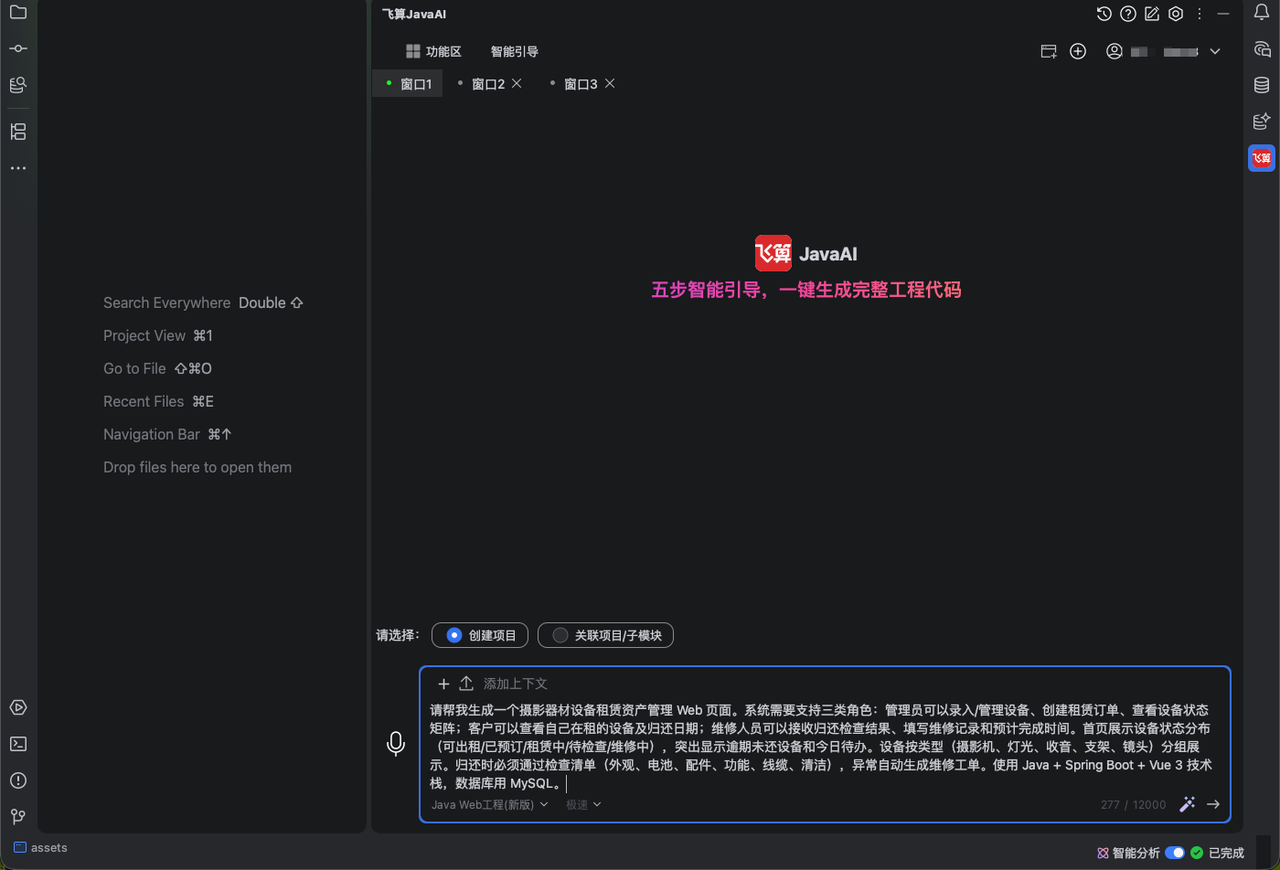Click the Project View hint text

(x=144, y=336)
